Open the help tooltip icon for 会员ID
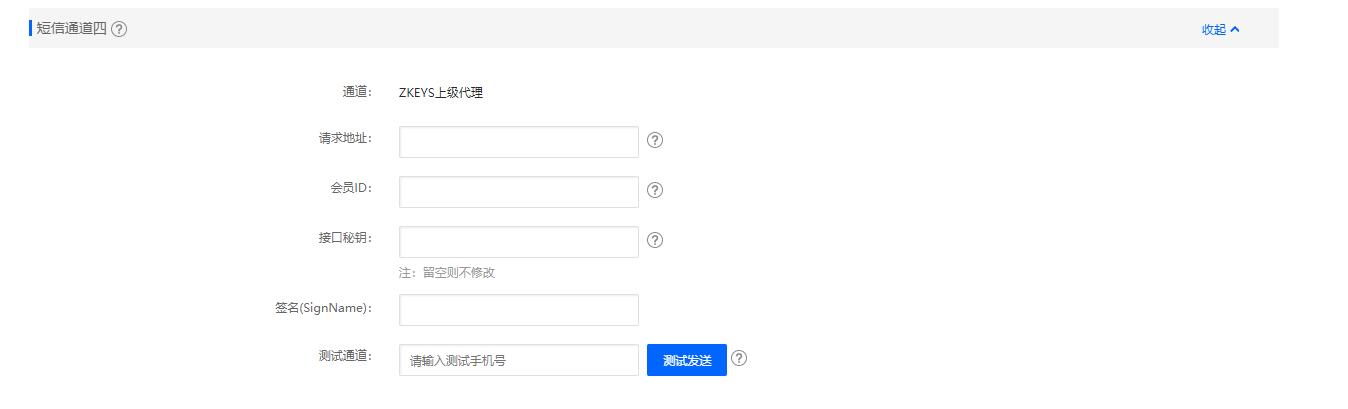1348x409 pixels. tap(655, 190)
